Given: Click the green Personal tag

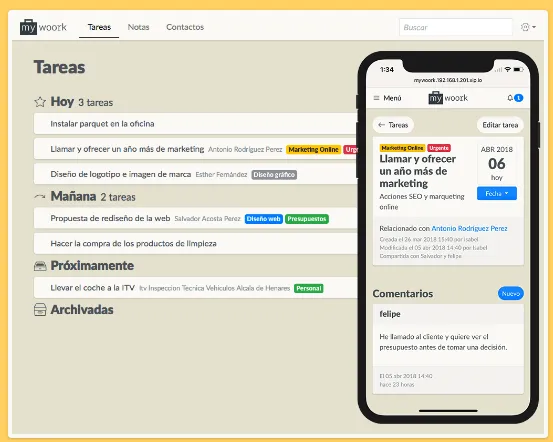Looking at the screenshot, I should click(x=309, y=288).
